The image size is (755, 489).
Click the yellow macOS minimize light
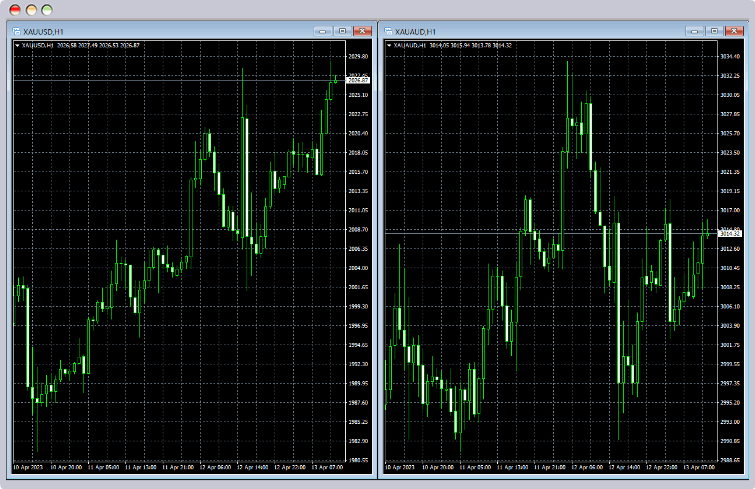[31, 10]
